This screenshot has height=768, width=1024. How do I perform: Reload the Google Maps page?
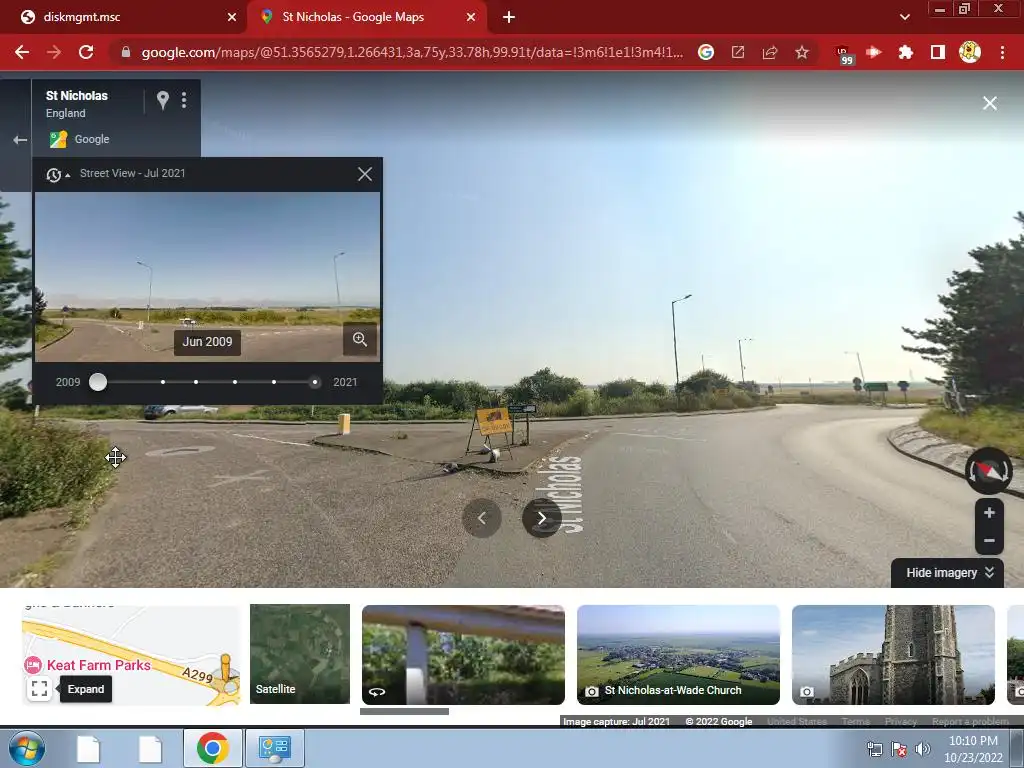point(86,52)
